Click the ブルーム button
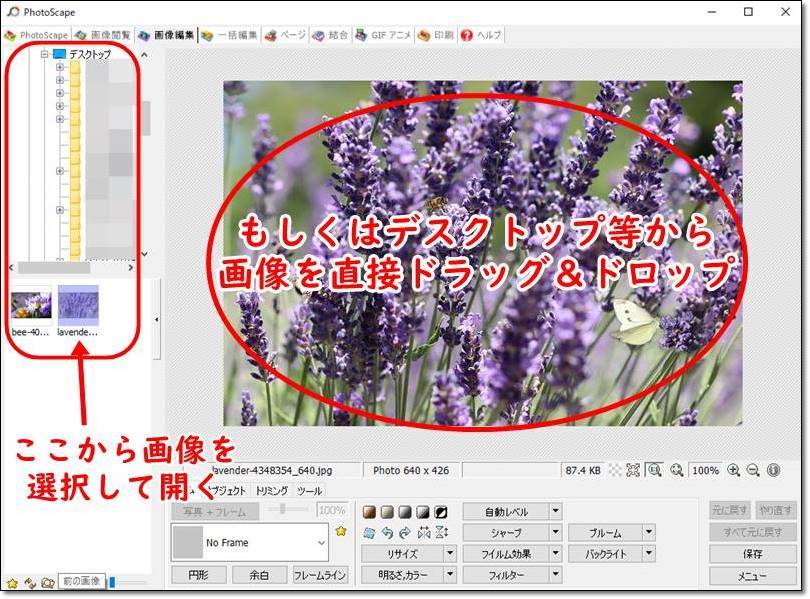810x599 pixels. pyautogui.click(x=605, y=532)
